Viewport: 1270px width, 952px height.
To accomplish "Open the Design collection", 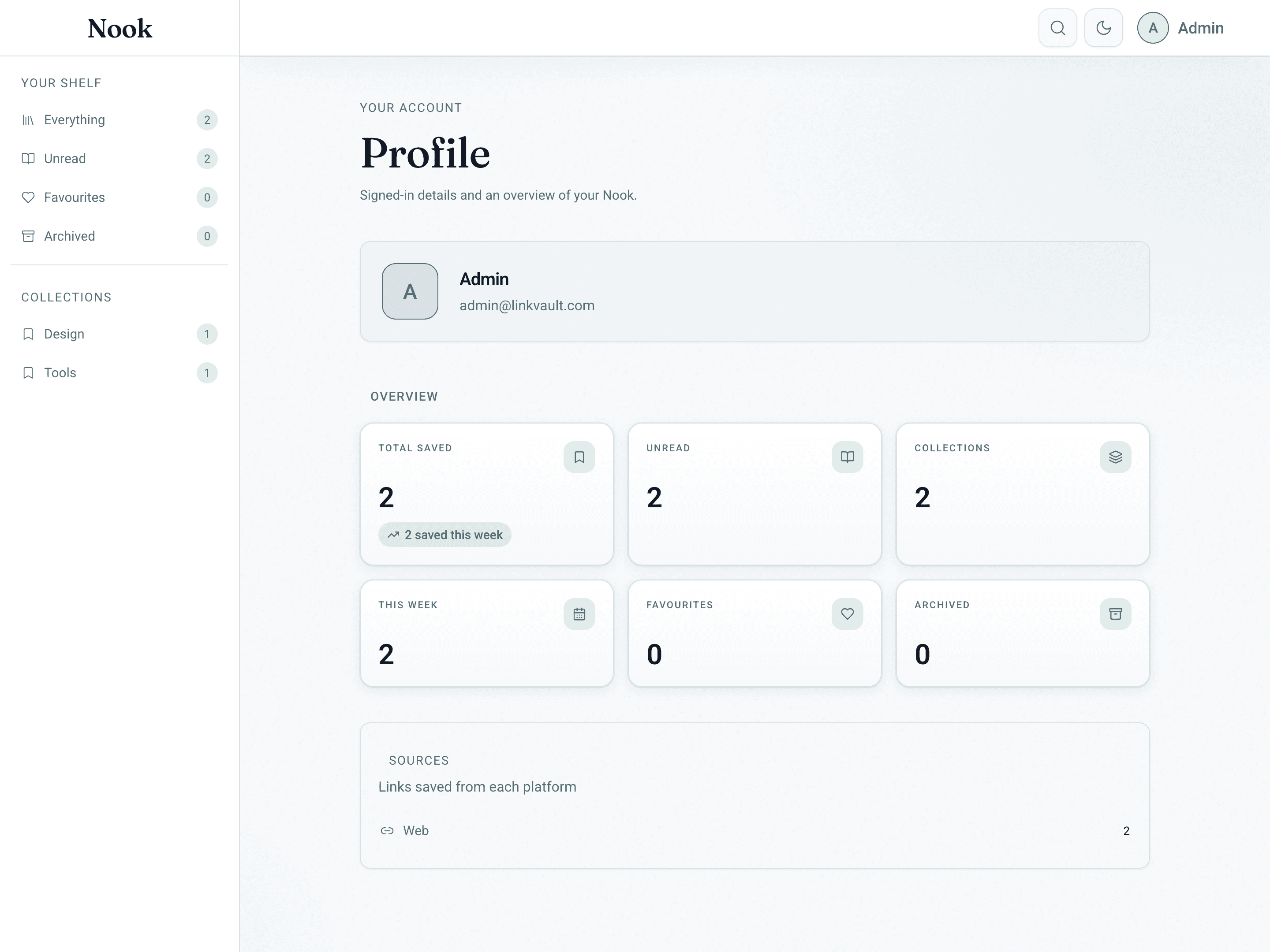I will tap(64, 334).
